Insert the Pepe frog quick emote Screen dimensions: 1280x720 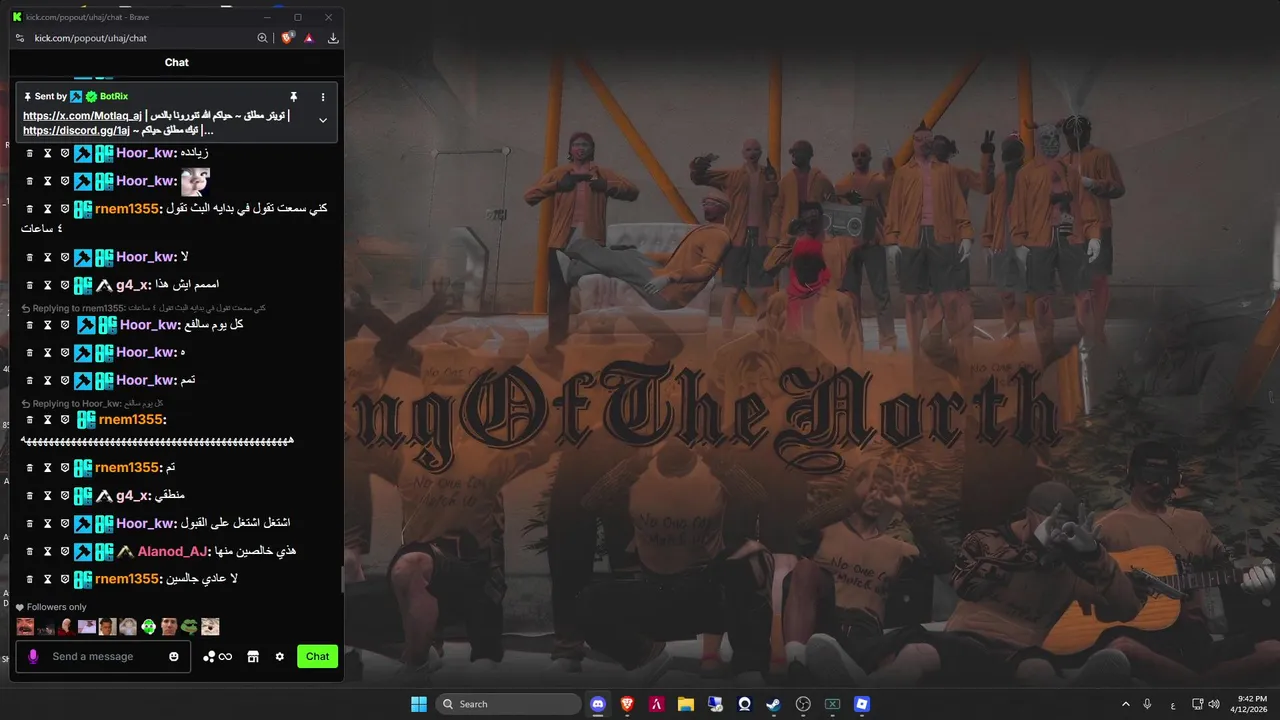pyautogui.click(x=189, y=627)
